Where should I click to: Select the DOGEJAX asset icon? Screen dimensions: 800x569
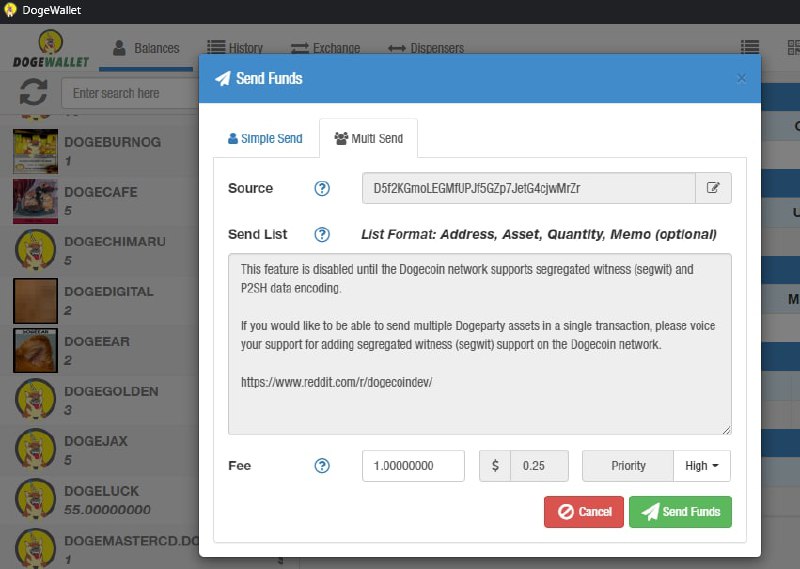pos(35,450)
